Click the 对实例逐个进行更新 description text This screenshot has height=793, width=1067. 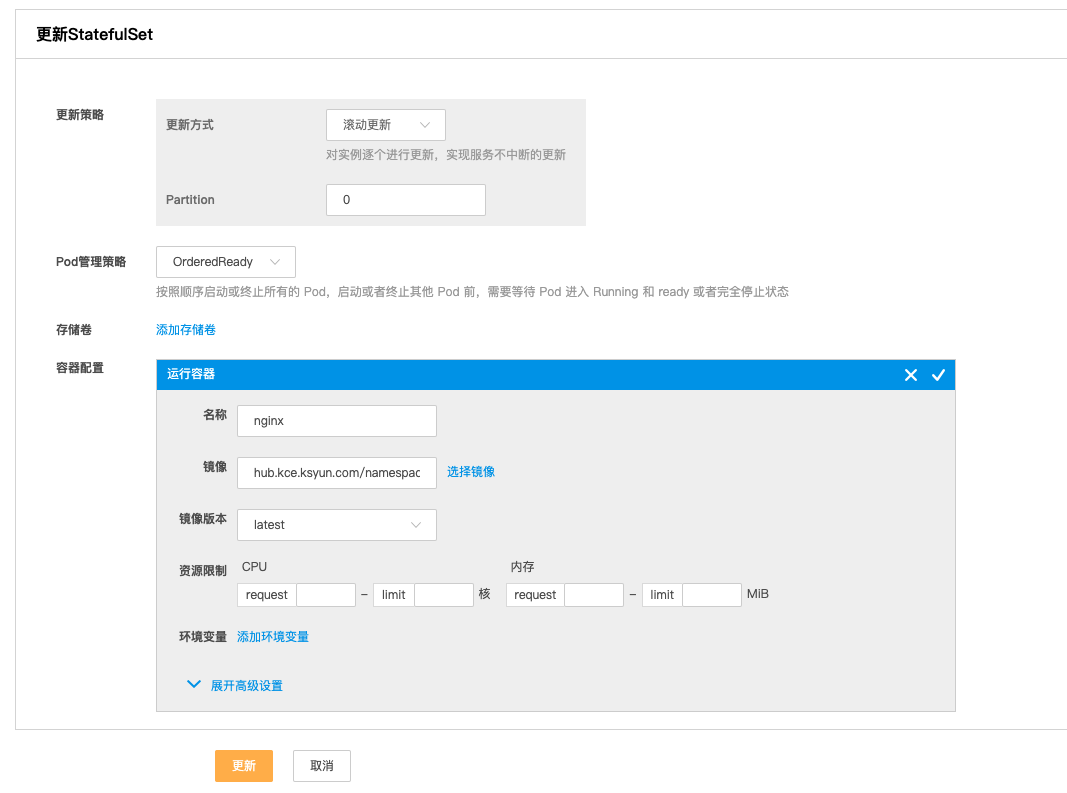(x=446, y=155)
